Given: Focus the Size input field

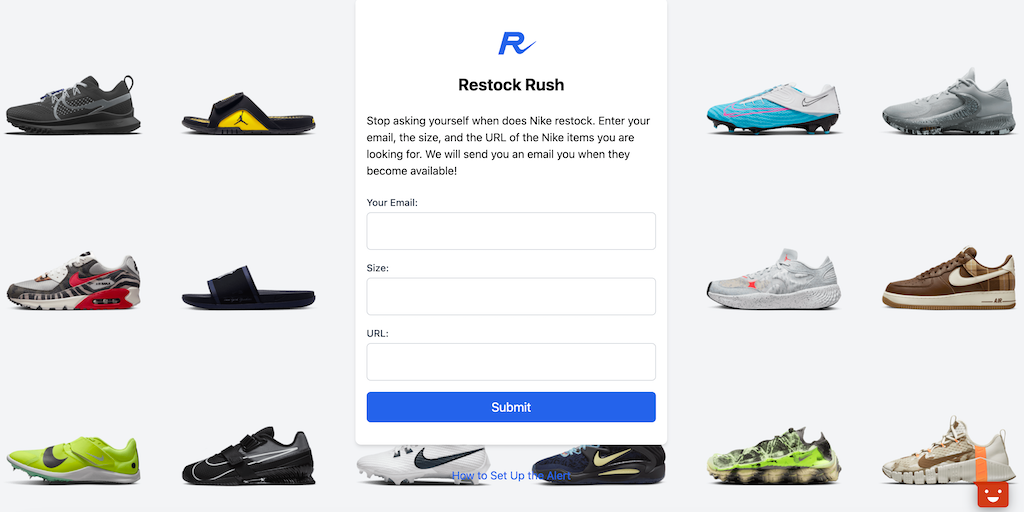Looking at the screenshot, I should tap(511, 296).
